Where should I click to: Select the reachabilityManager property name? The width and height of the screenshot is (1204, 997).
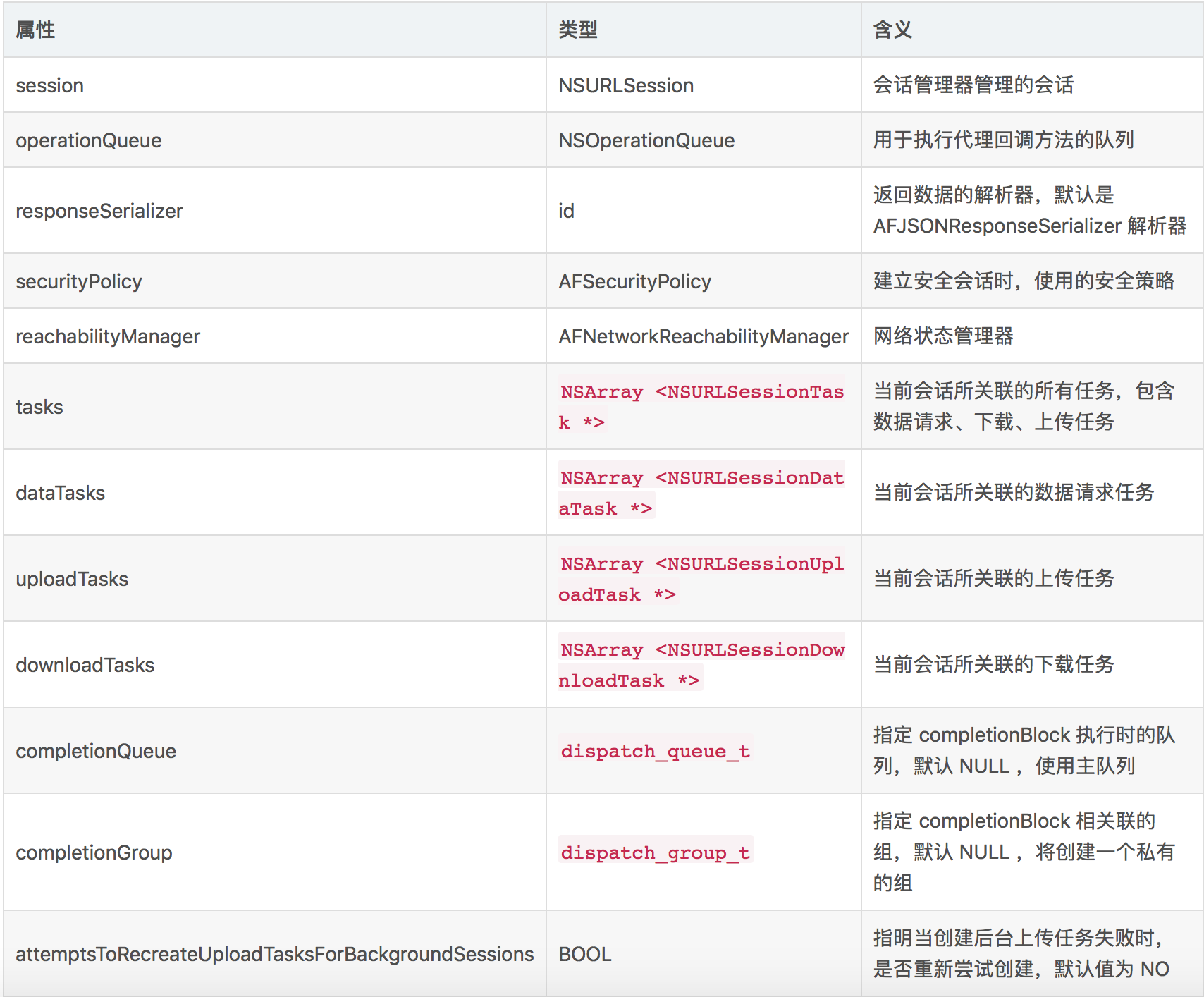108,336
